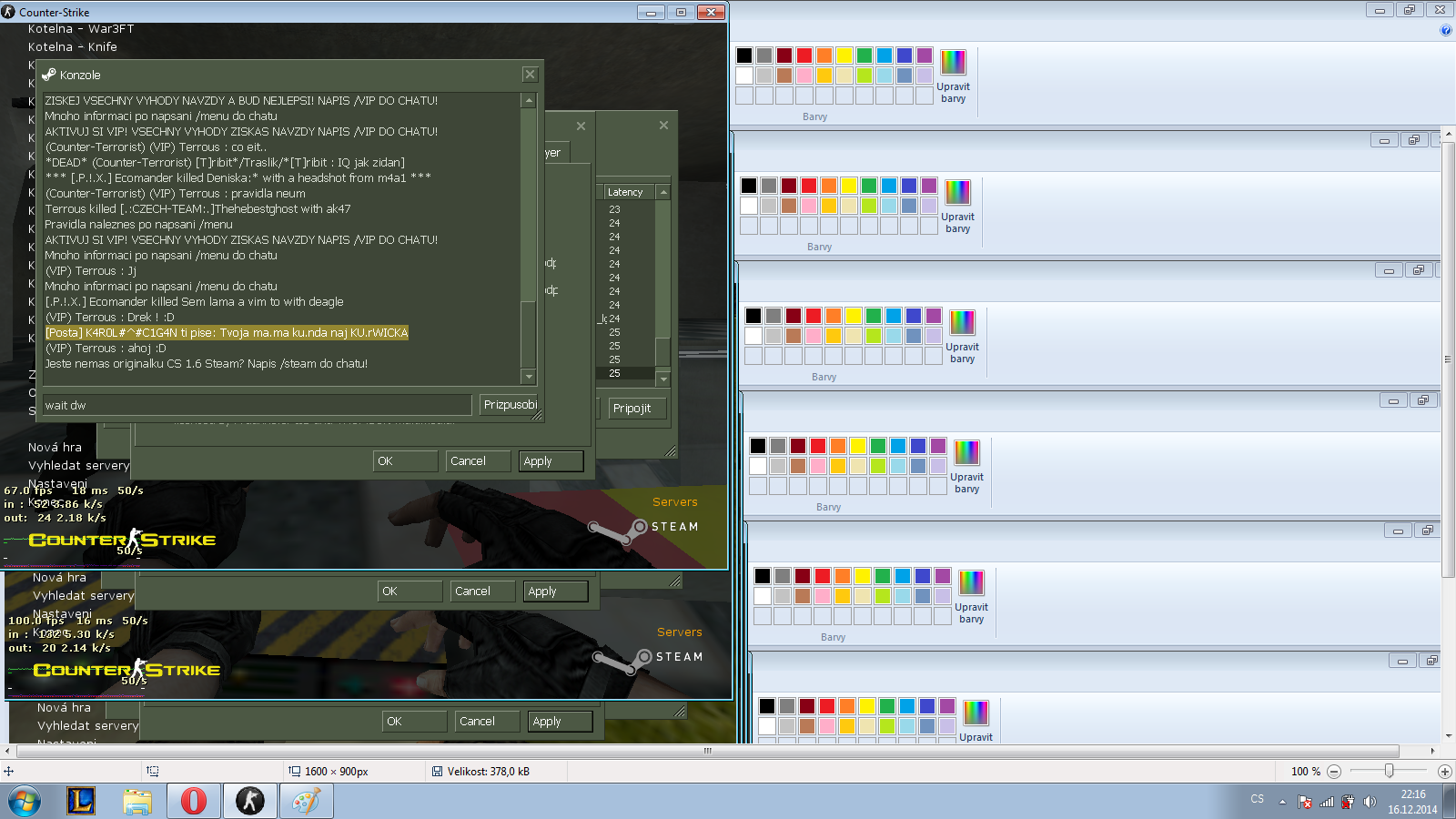Image resolution: width=1456 pixels, height=819 pixels.
Task: Launch Opera browser from the taskbar
Action: [x=193, y=801]
